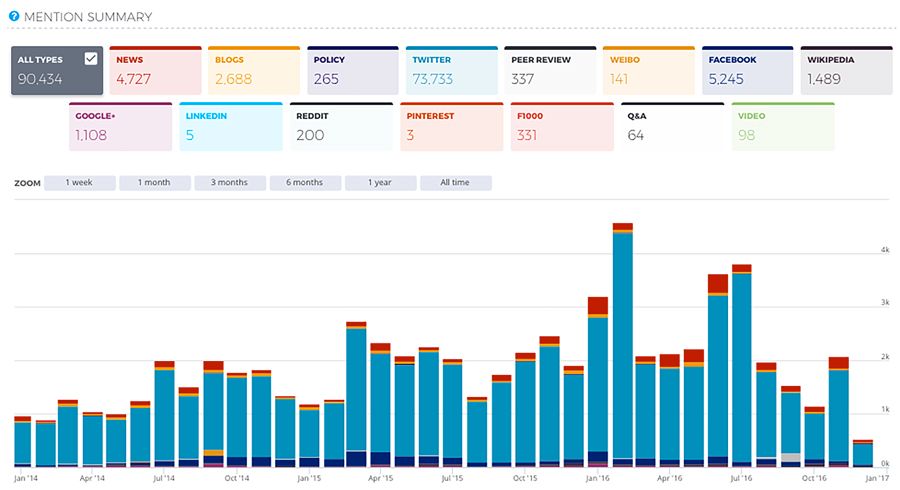Select the Reddit mentions tile
Viewport: 900px width, 490px height.
coord(340,126)
